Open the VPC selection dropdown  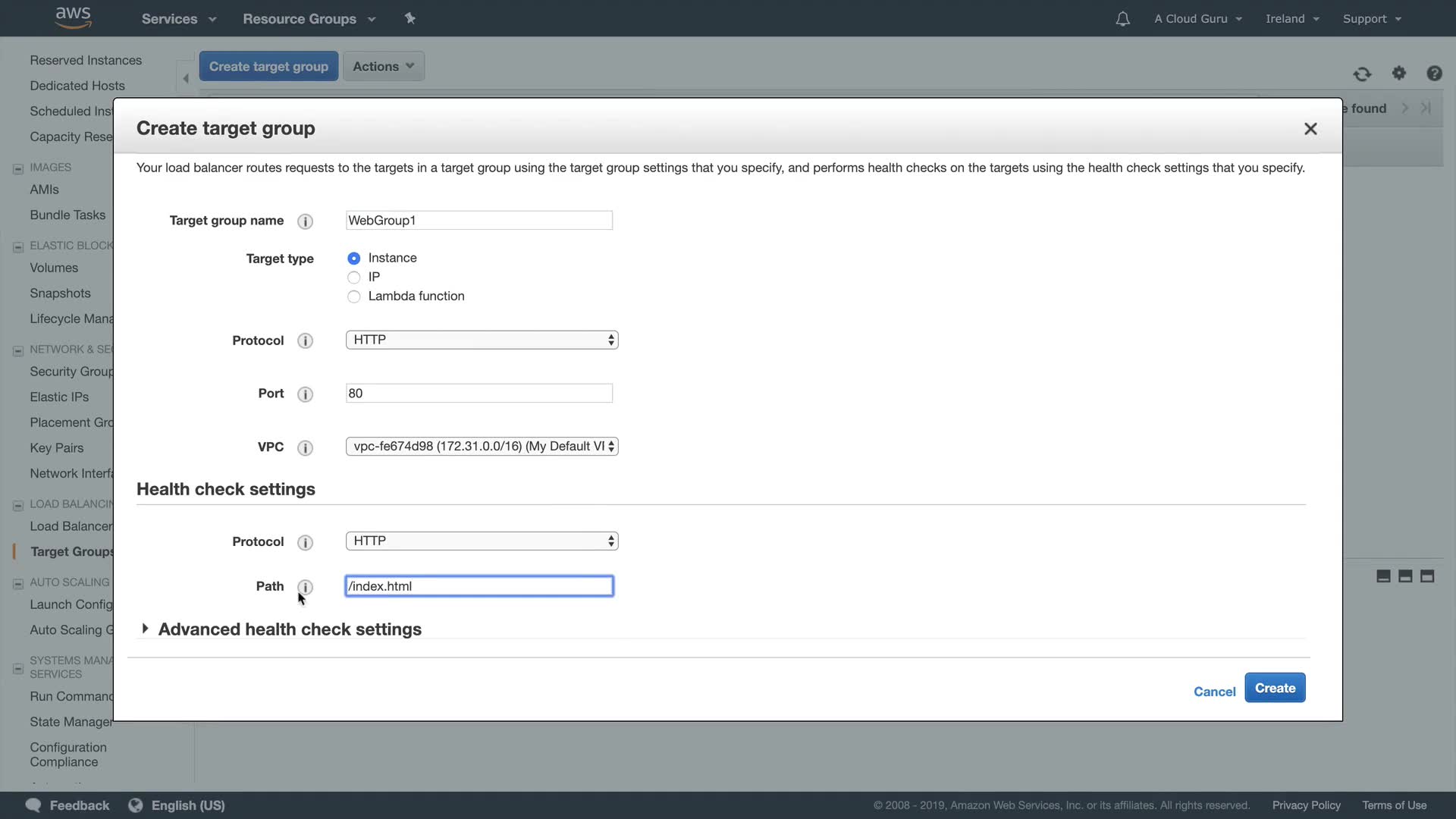pos(482,447)
